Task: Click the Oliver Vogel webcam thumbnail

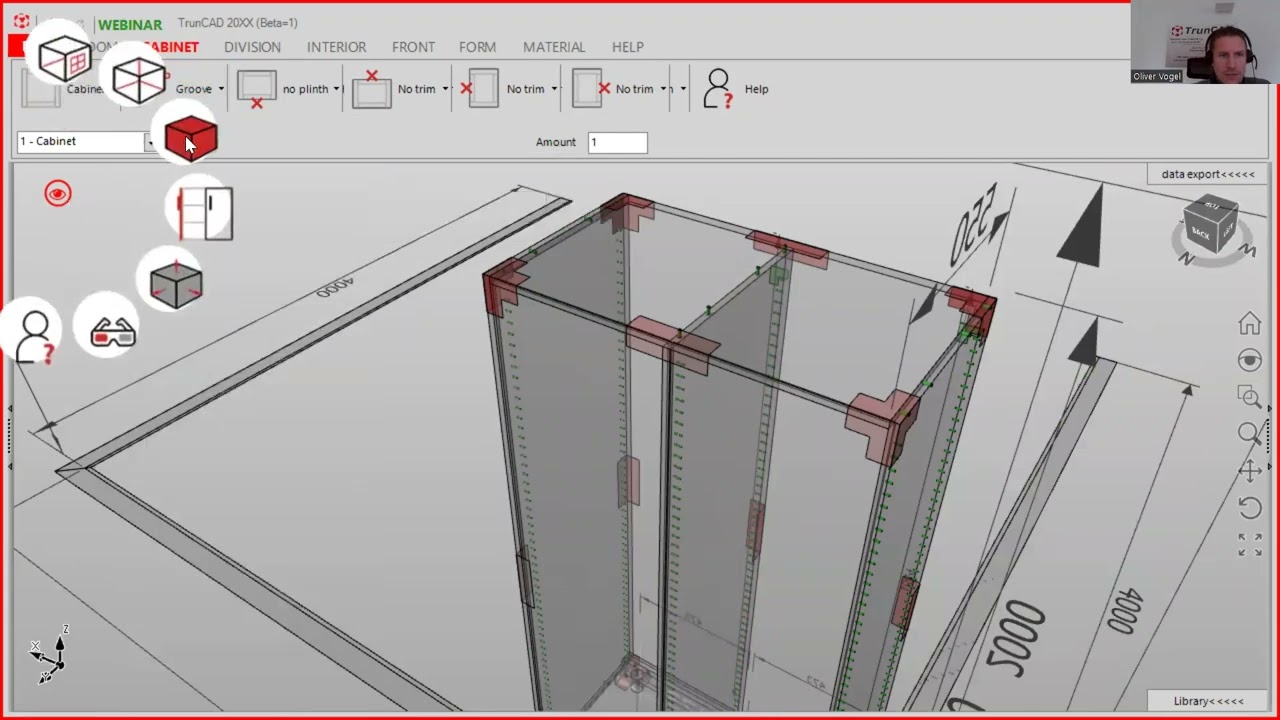Action: [x=1204, y=42]
